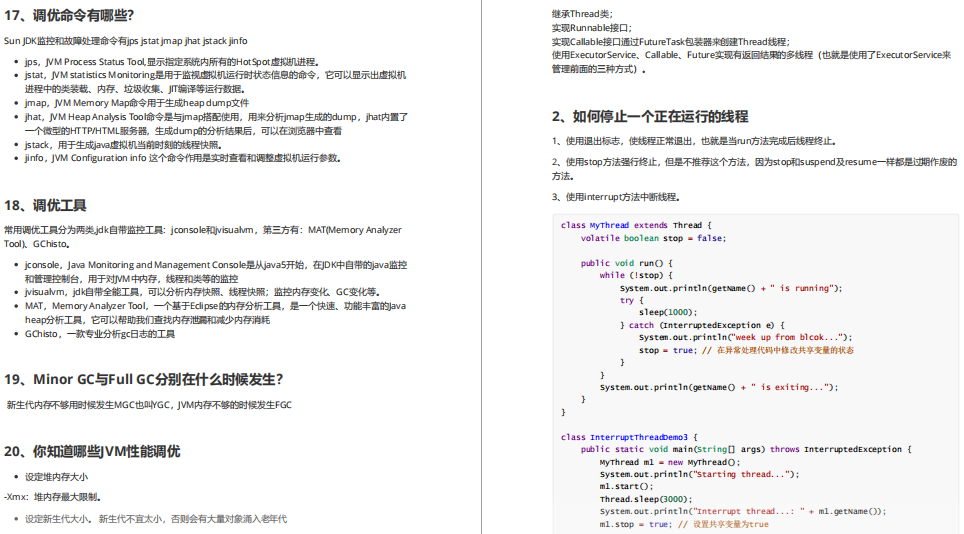The height and width of the screenshot is (534, 964).
Task: Click the bullet '设定新生代大小'
Action: 156,519
